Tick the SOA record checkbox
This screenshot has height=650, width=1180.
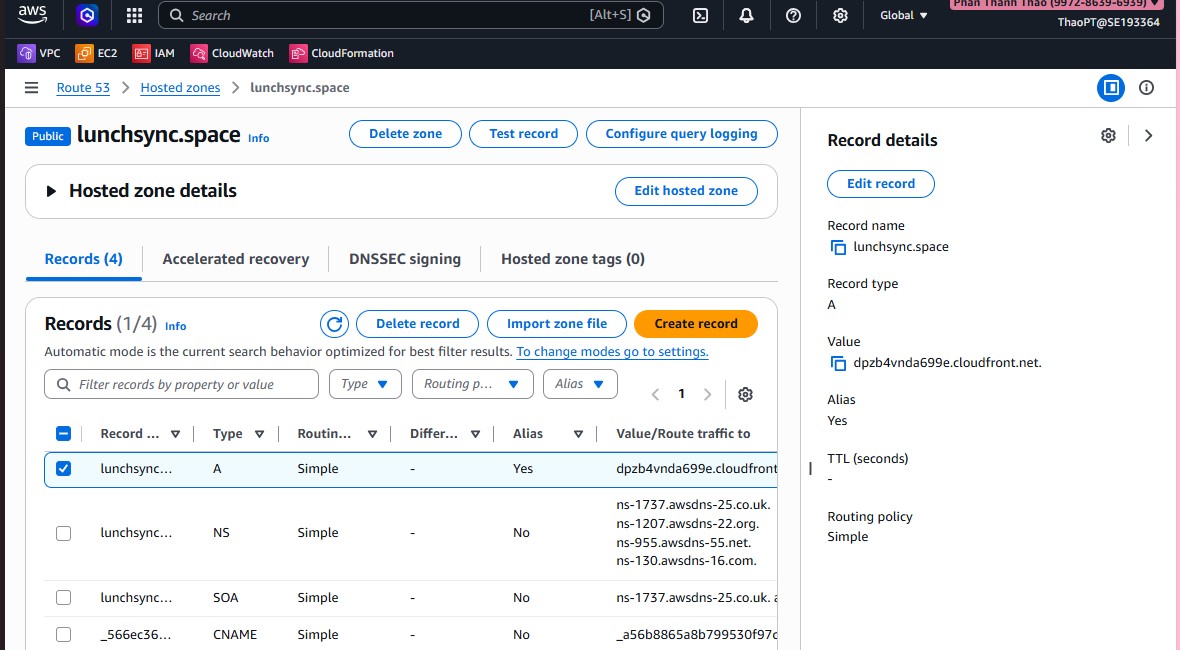pos(64,598)
